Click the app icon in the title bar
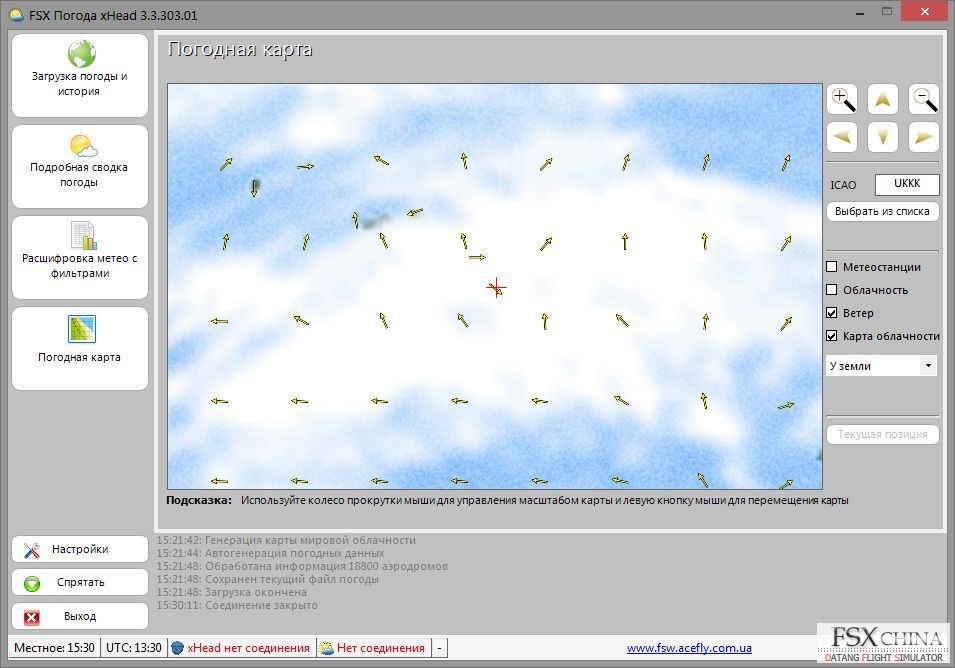Screen dimensions: 955x668 [16, 15]
